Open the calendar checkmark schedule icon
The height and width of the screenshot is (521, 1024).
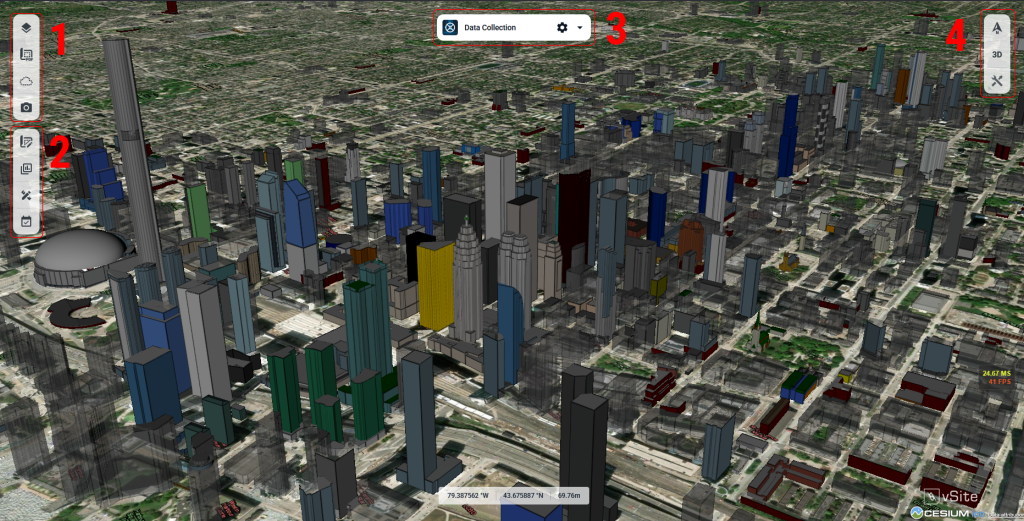[x=26, y=221]
